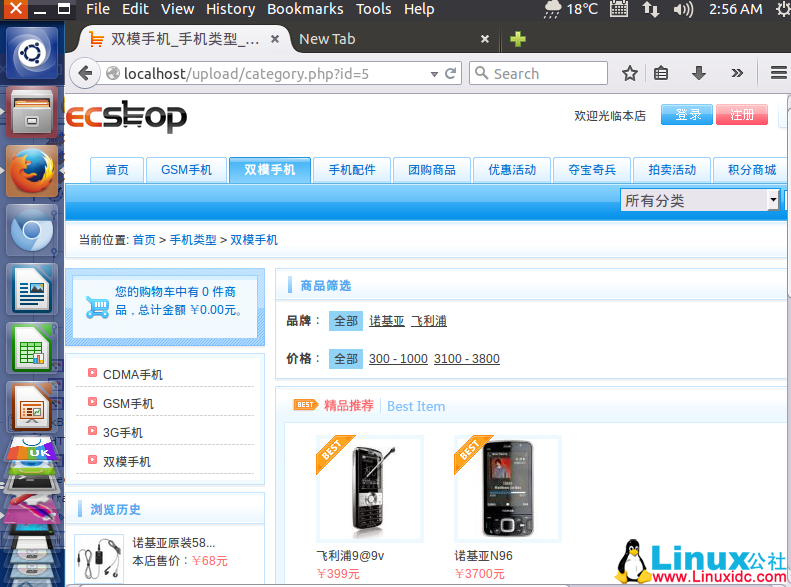
Task: Click 首页 in the breadcrumb
Action: pyautogui.click(x=144, y=240)
